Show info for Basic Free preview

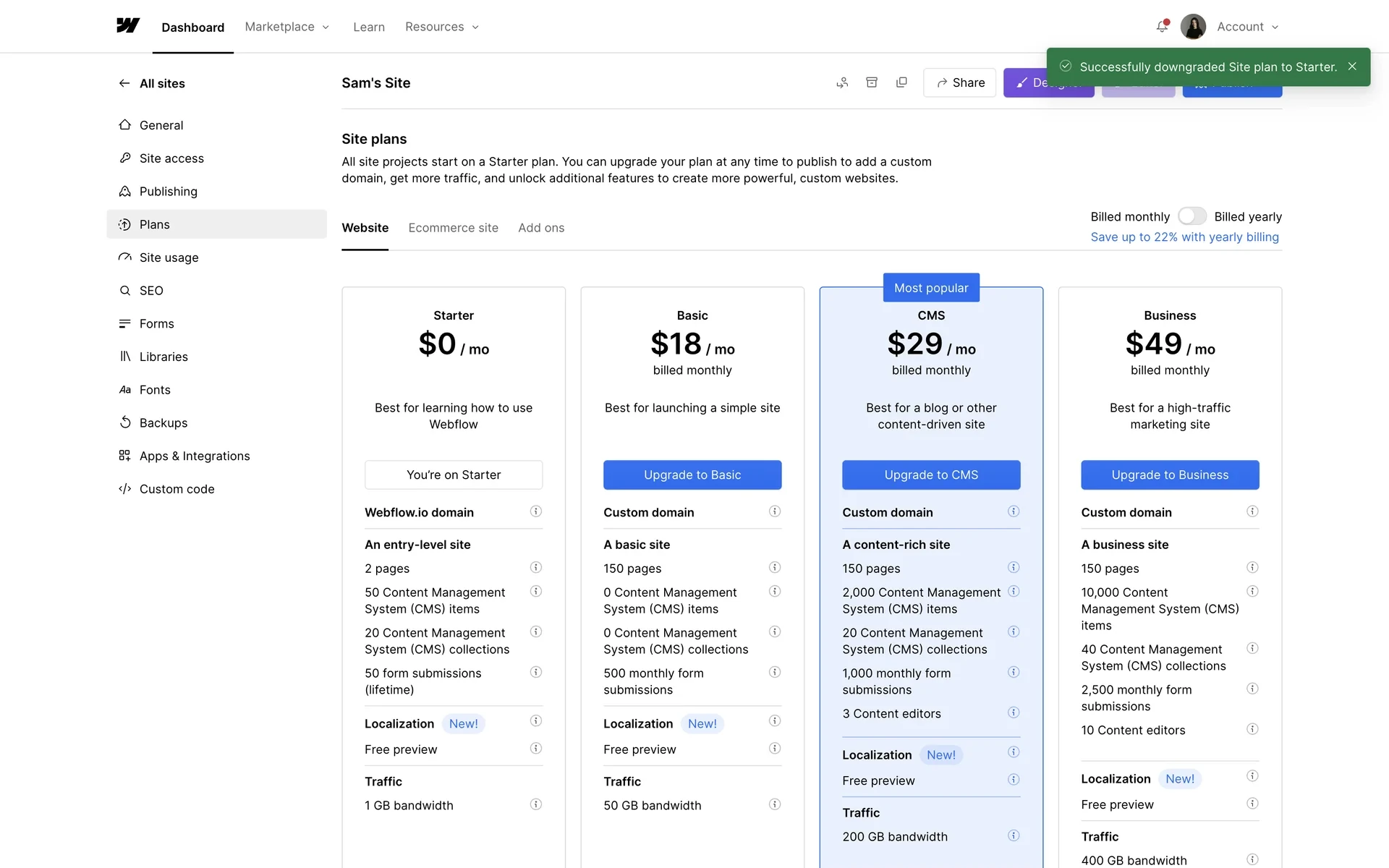coord(775,748)
